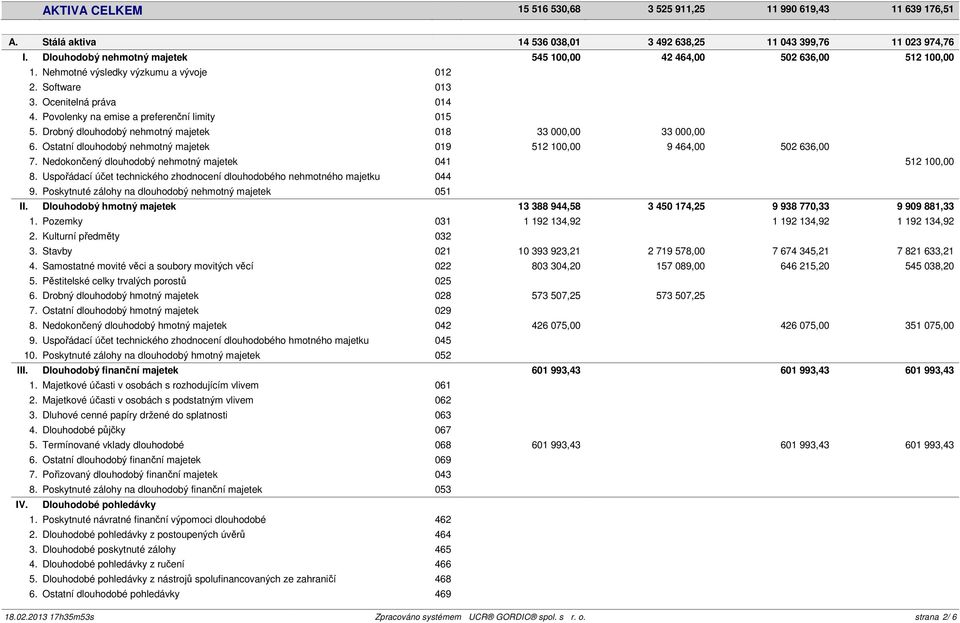Image resolution: width=960 pixels, height=623 pixels.
Task: Click value 351 075,00
Action: point(929,326)
